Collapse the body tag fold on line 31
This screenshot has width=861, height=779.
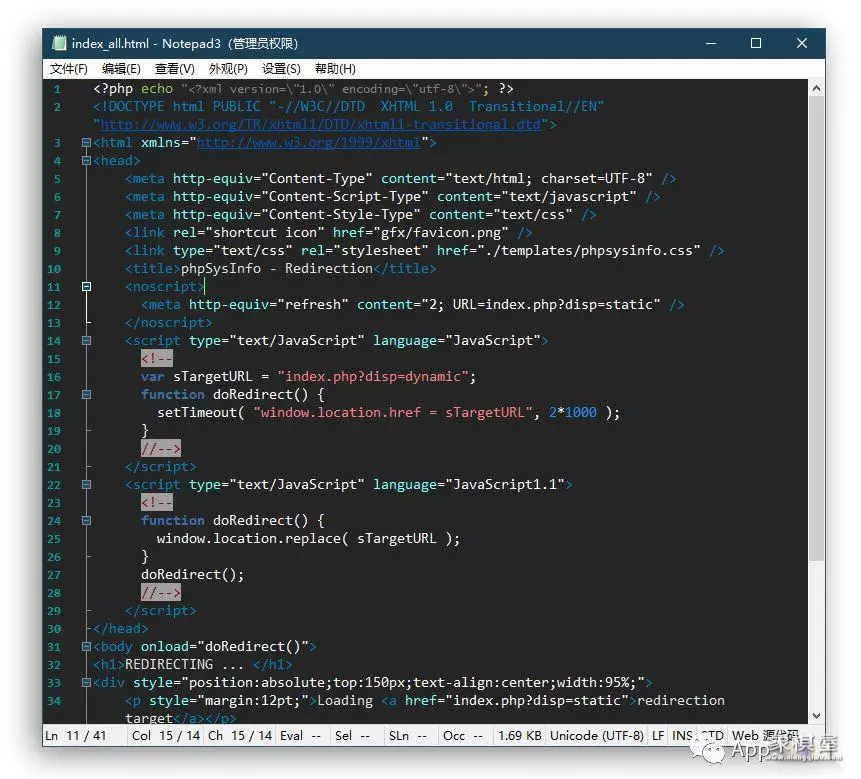coord(86,647)
